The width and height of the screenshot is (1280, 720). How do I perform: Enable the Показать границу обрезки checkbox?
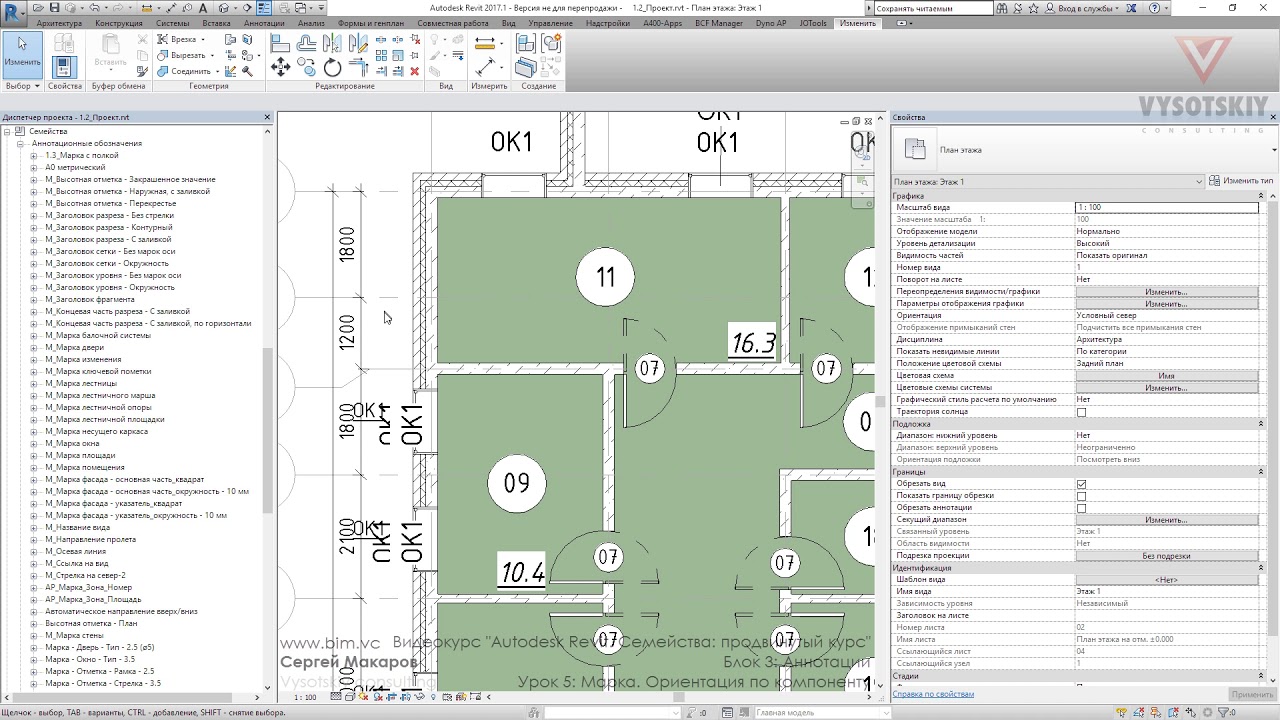(x=1081, y=496)
